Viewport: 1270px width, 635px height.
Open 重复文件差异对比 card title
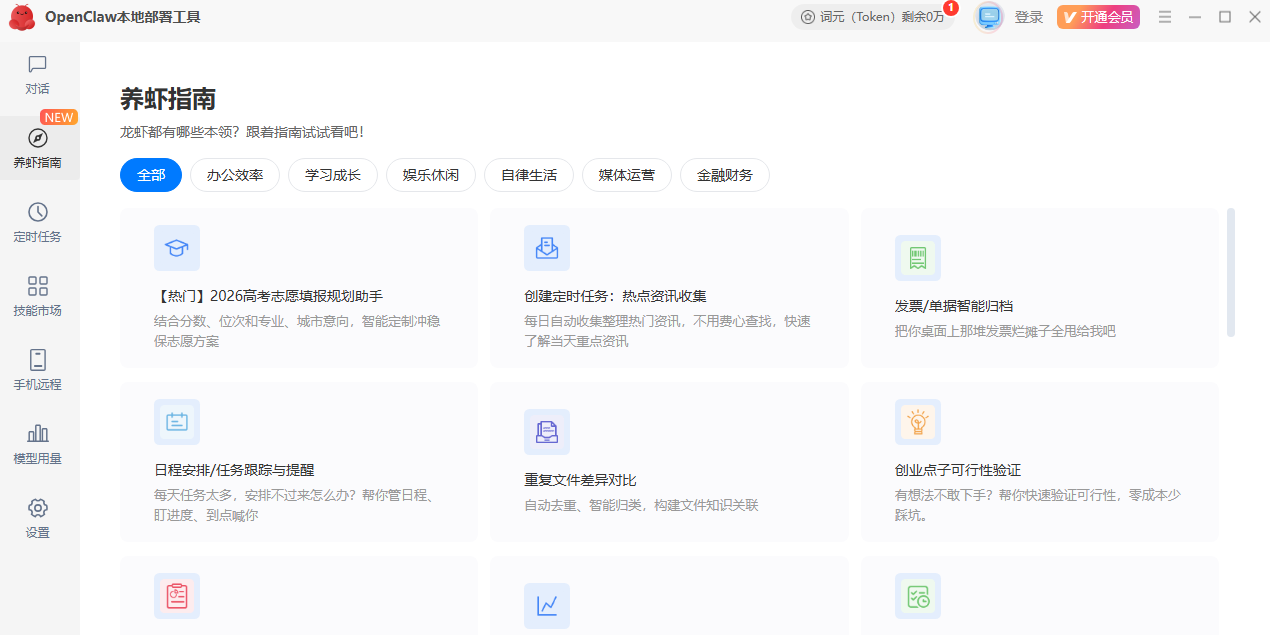580,480
